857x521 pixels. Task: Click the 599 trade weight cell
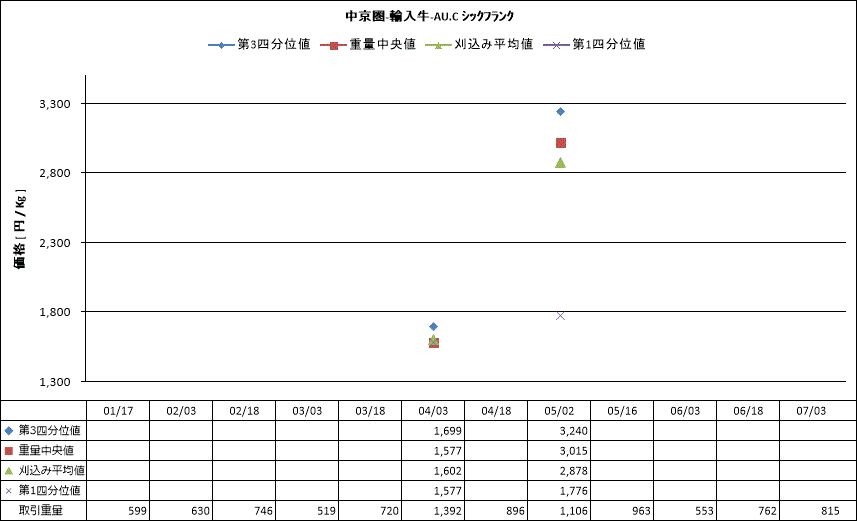pyautogui.click(x=118, y=511)
